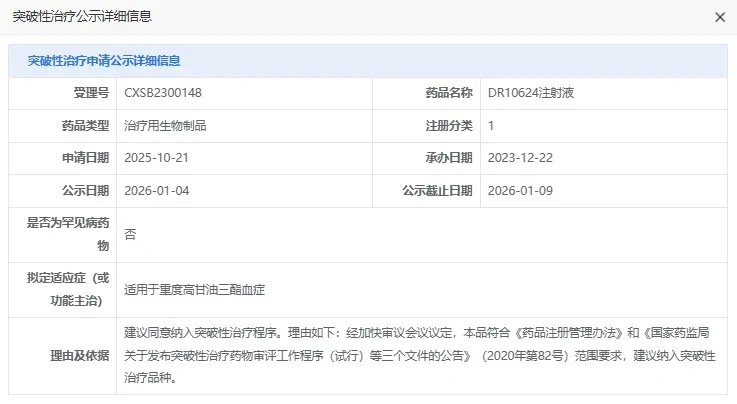This screenshot has height=404, width=737.
Task: Click the 理由及依据 reasoning paragraph
Action: tap(420, 355)
